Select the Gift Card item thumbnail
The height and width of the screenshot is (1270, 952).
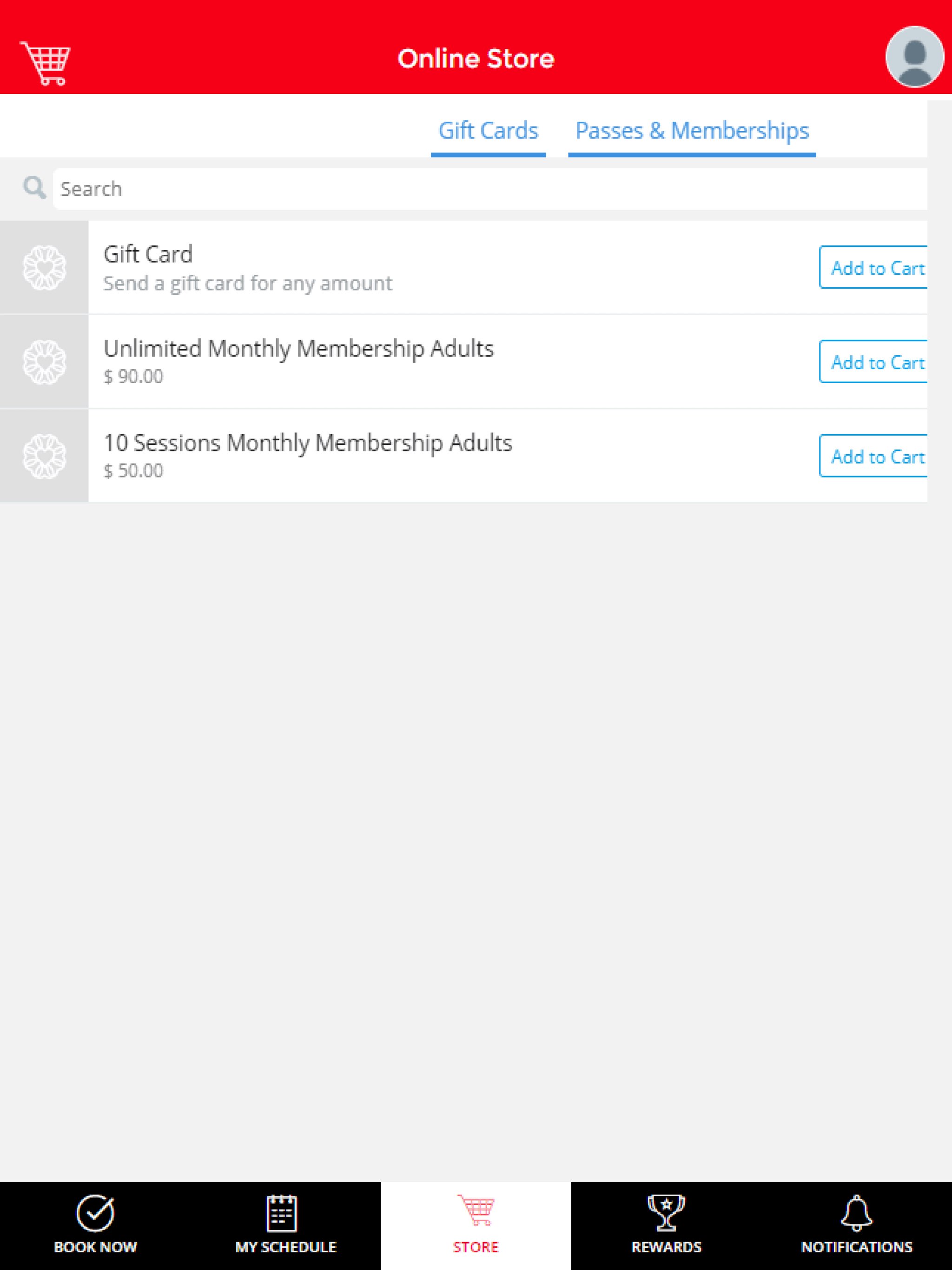(x=44, y=268)
